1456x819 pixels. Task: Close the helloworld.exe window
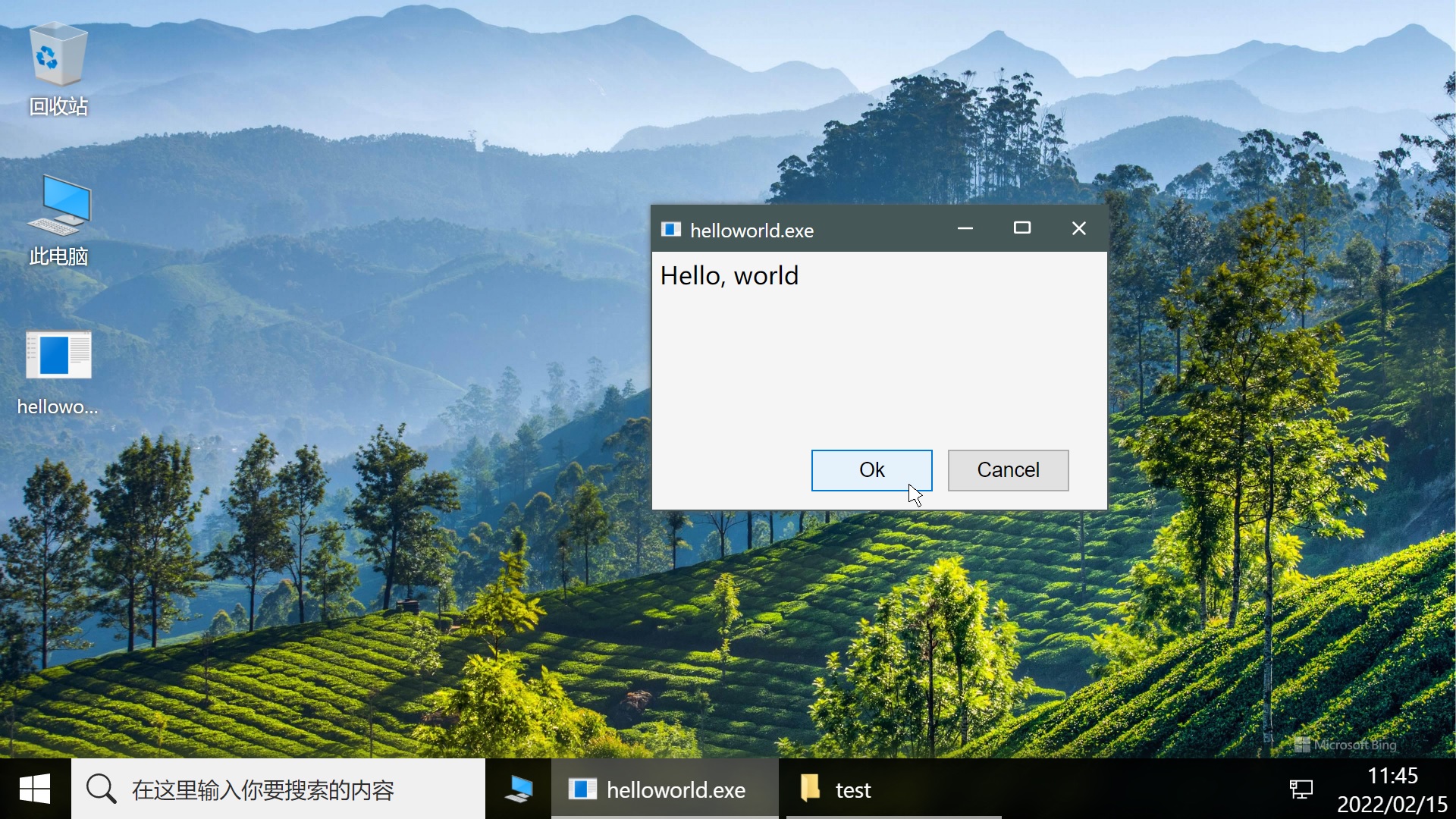[1078, 228]
